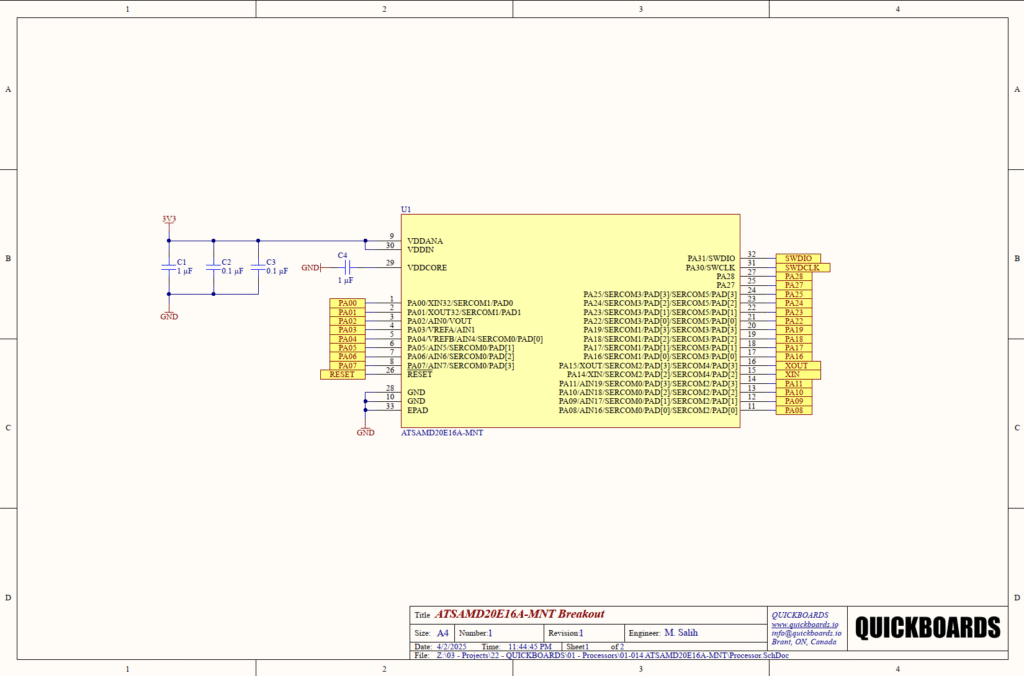The width and height of the screenshot is (1024, 676).
Task: Select the 3V3 power port symbol
Action: click(x=168, y=220)
